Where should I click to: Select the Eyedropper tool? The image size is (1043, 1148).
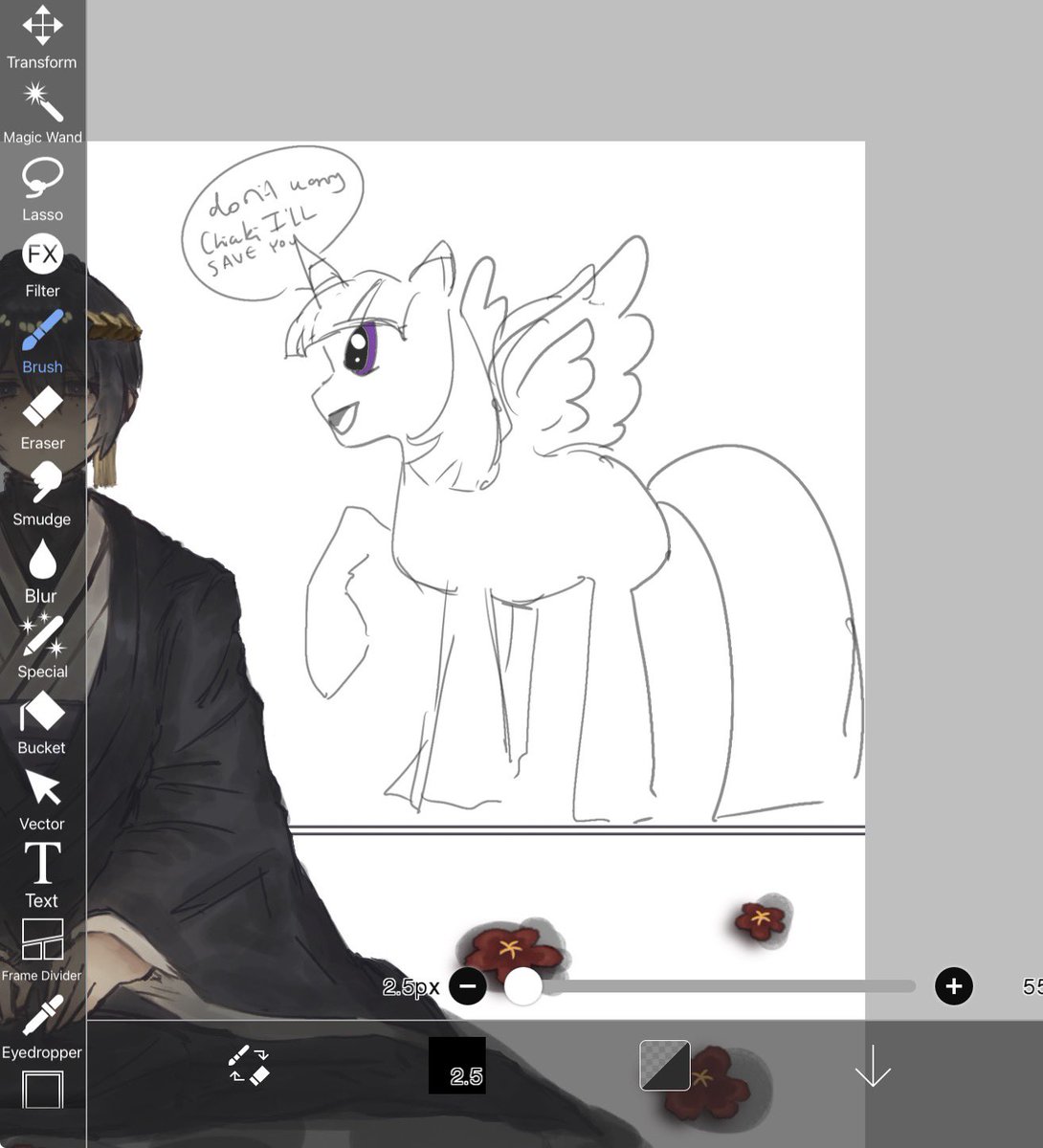point(42,1027)
